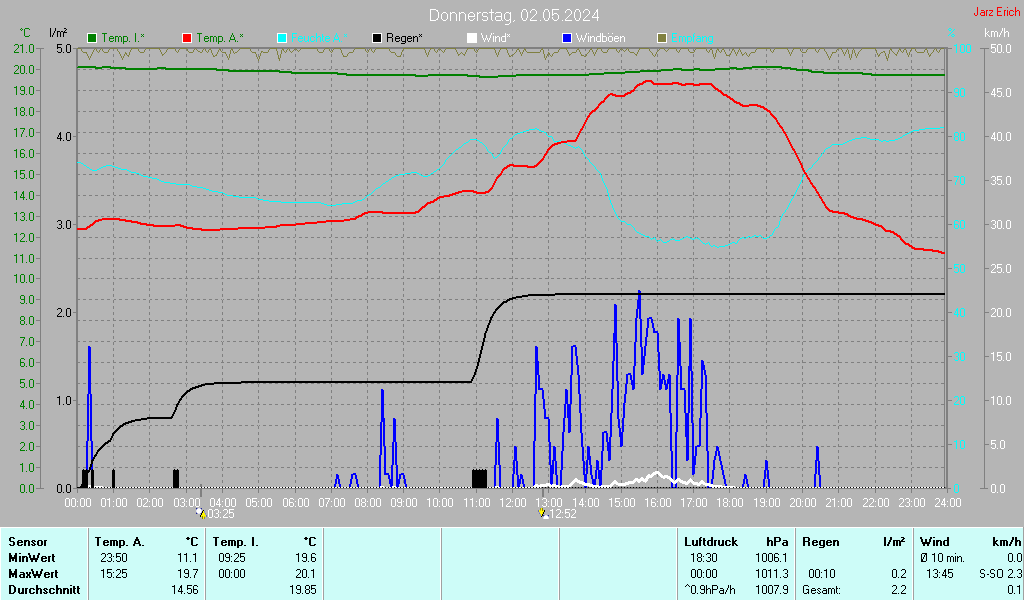Click the '15:25' maximum time cell
The image size is (1024, 600).
click(x=114, y=574)
